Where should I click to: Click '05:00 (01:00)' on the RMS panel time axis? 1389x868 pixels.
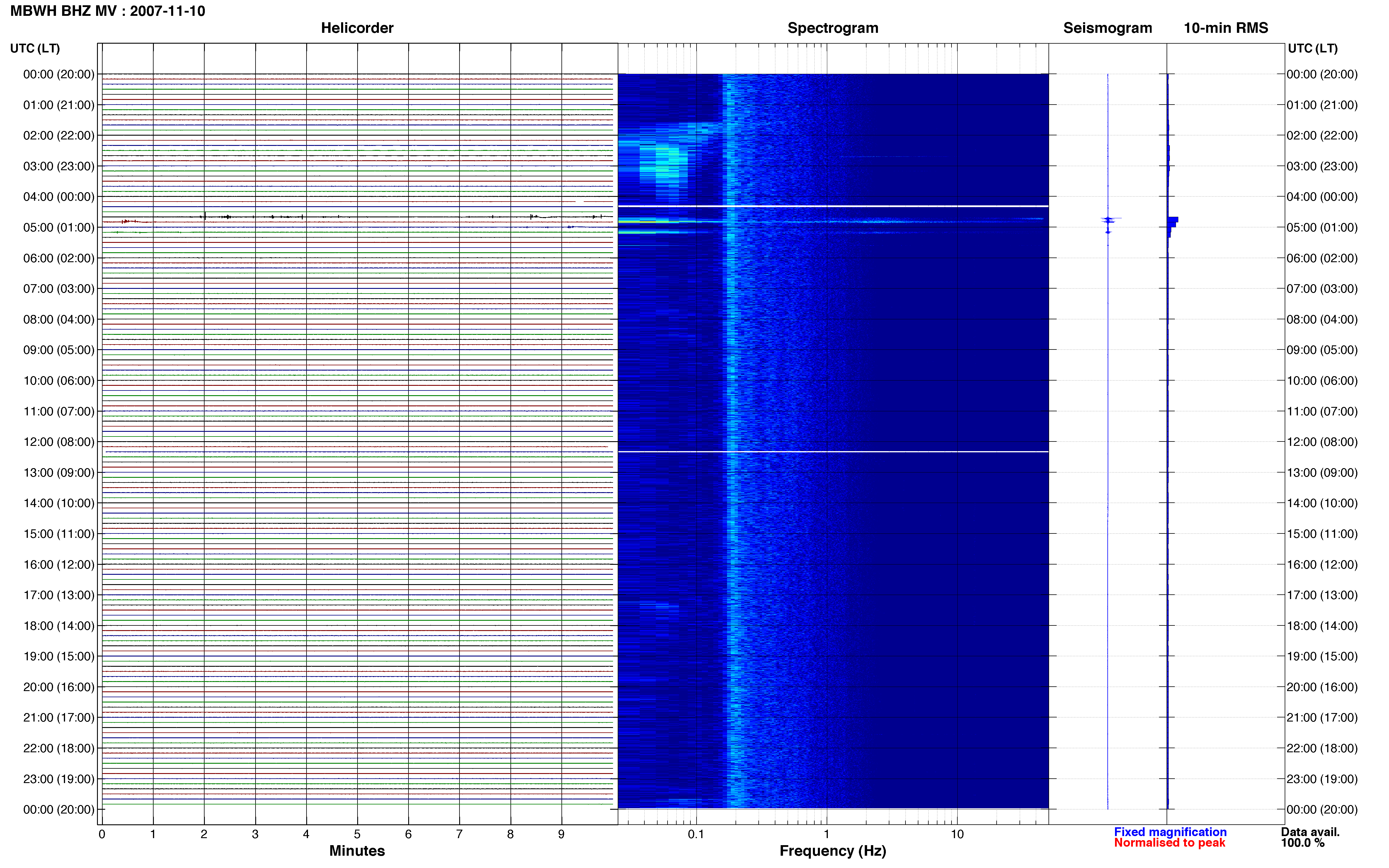click(1322, 227)
